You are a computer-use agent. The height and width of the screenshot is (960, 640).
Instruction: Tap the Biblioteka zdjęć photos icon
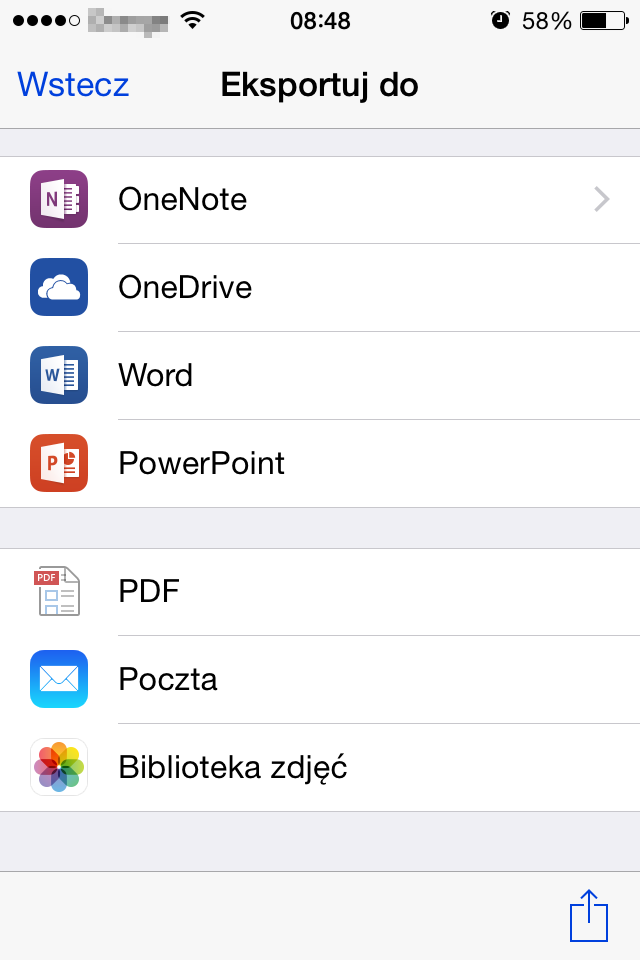[59, 767]
